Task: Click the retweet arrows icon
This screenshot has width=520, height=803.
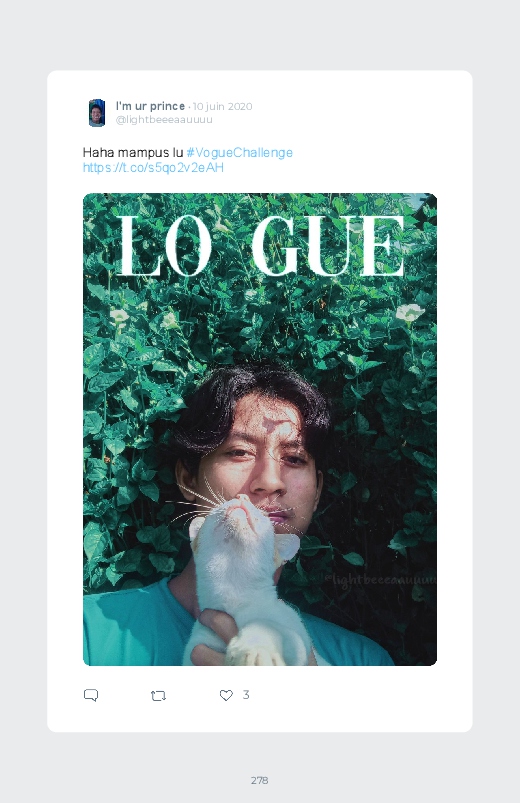Action: point(158,695)
